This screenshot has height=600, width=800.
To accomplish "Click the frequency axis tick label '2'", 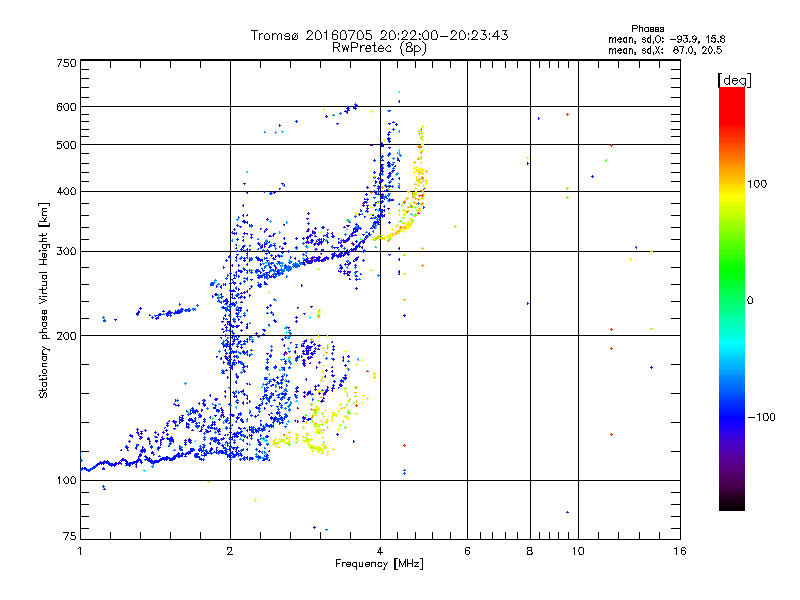I will point(230,551).
